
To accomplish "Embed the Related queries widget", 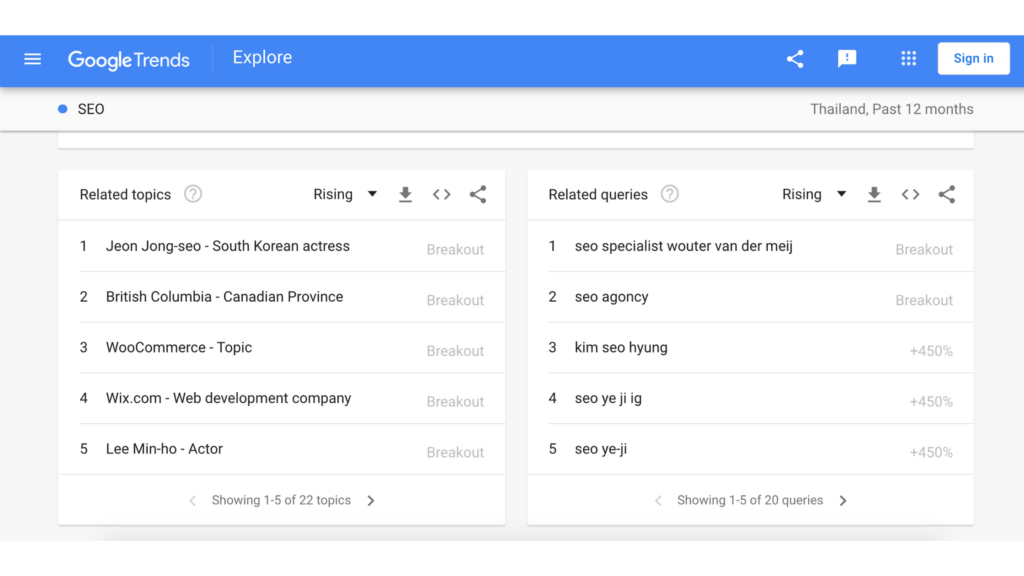I will pyautogui.click(x=910, y=195).
